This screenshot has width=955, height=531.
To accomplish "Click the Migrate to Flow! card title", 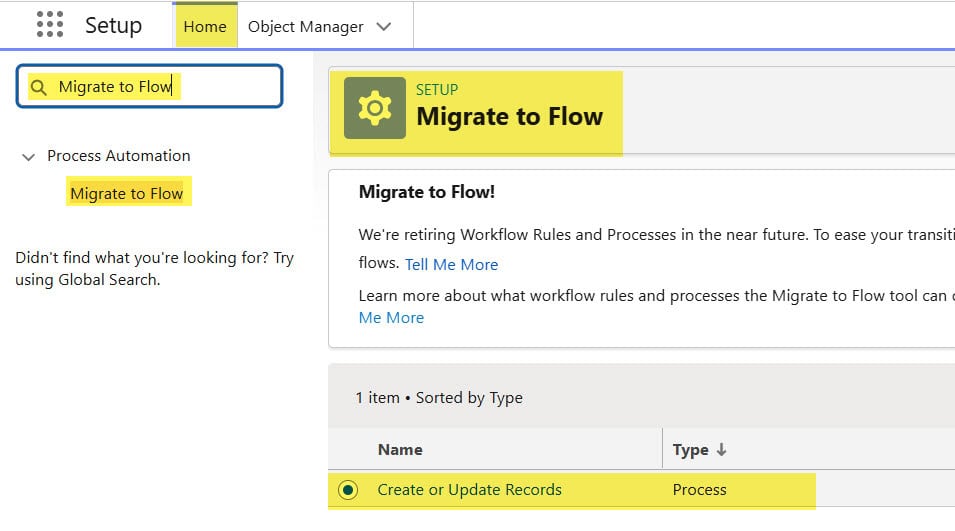I will point(427,192).
